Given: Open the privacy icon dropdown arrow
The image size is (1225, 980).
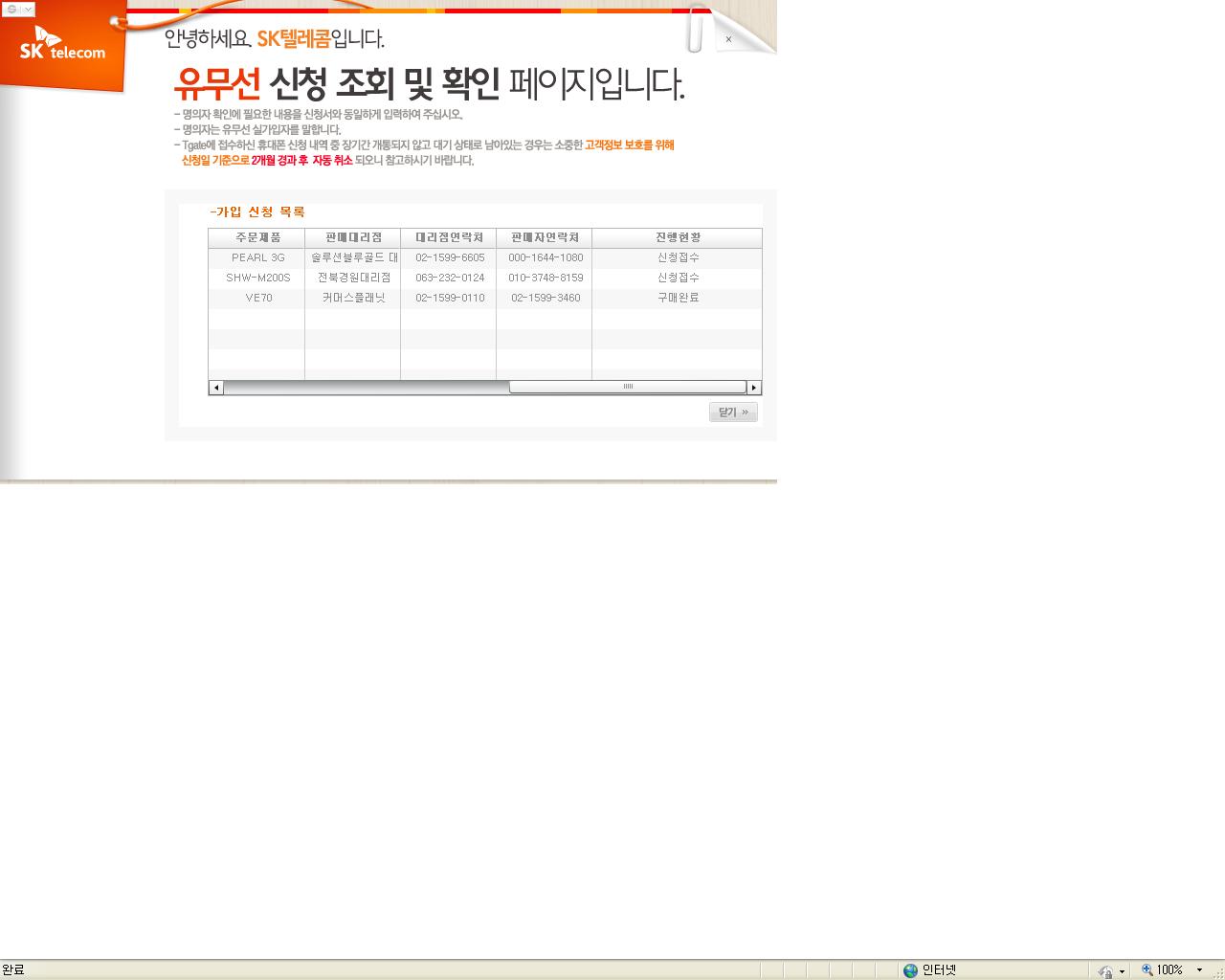Looking at the screenshot, I should (x=1122, y=971).
